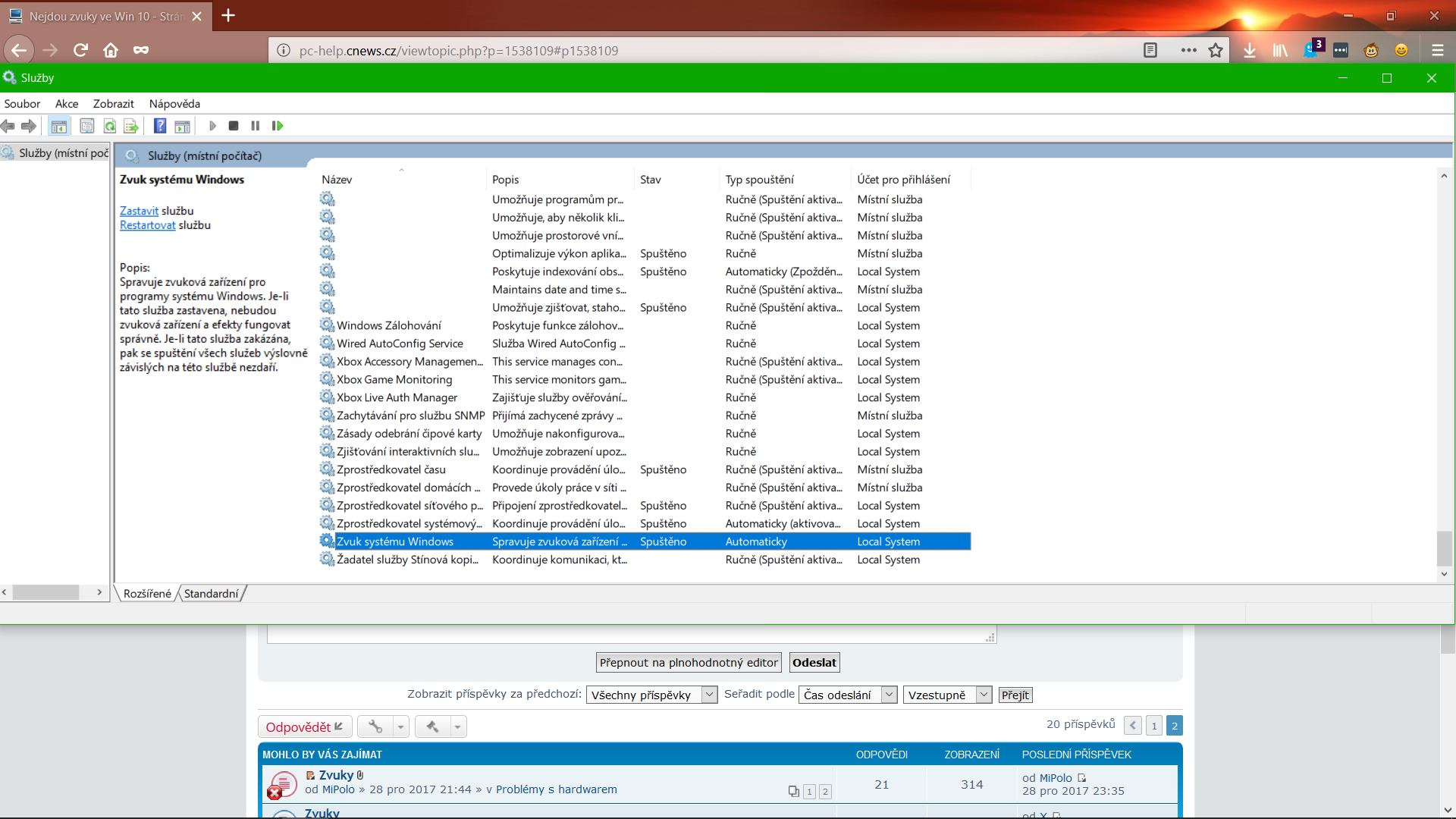Click the Start Service play icon

pos(212,126)
